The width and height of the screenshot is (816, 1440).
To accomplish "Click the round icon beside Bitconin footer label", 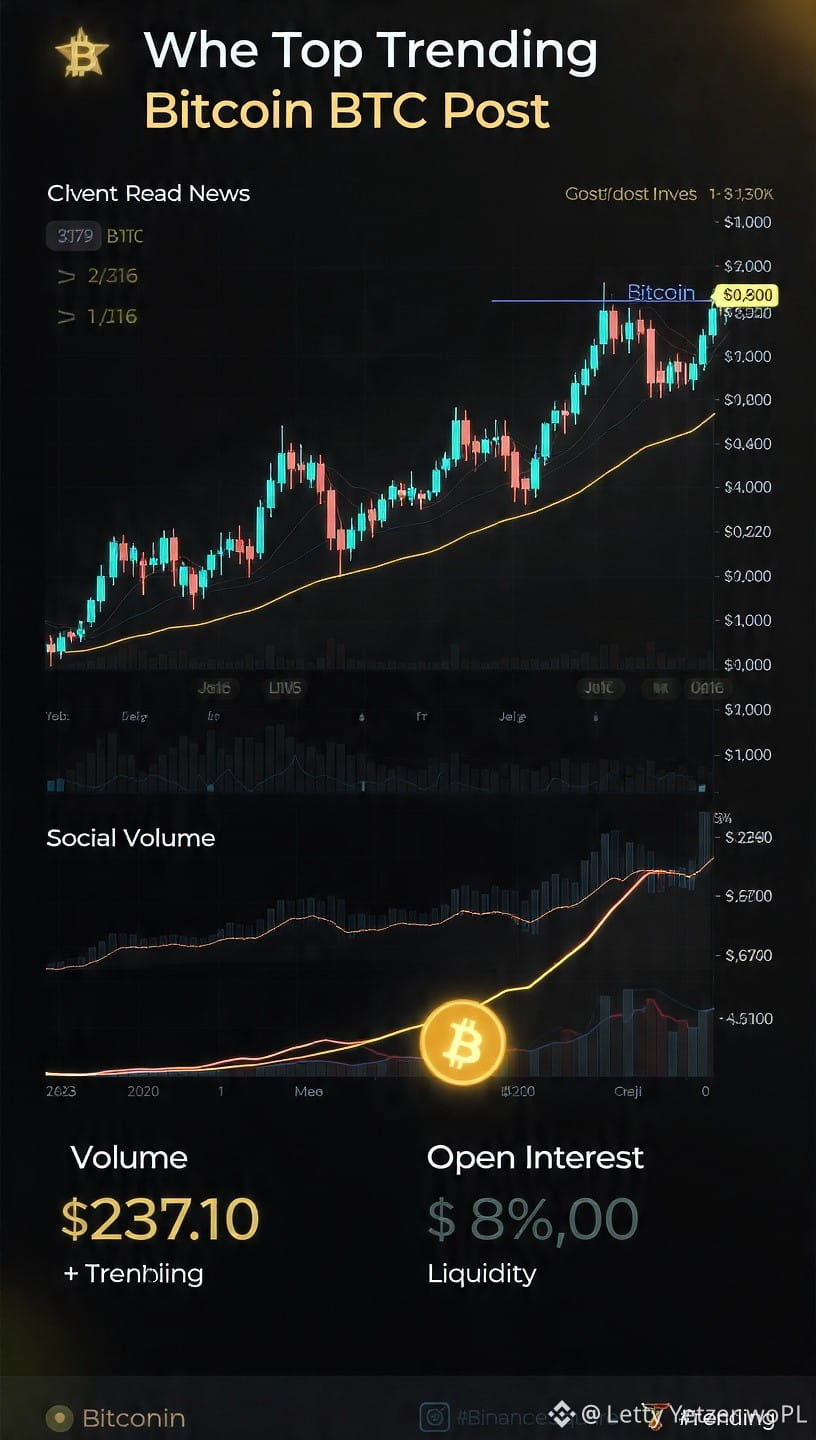I will coord(61,1417).
